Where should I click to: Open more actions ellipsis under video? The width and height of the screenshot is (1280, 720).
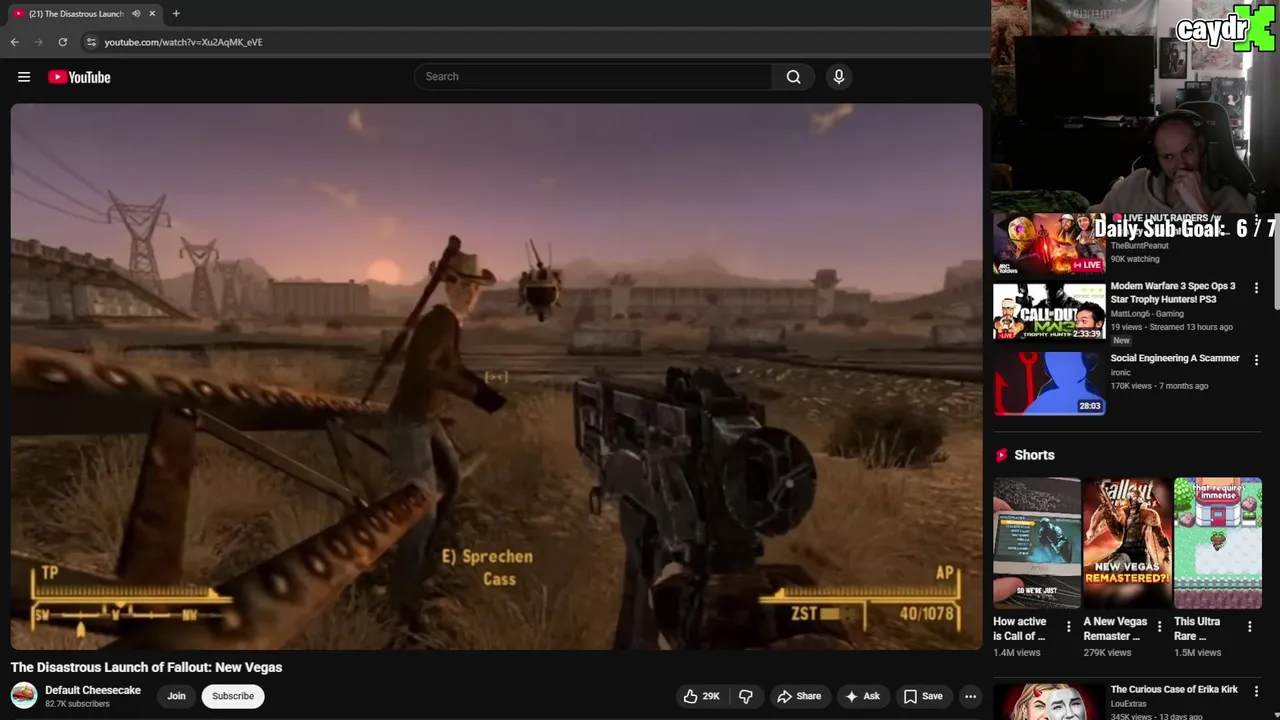pyautogui.click(x=970, y=696)
